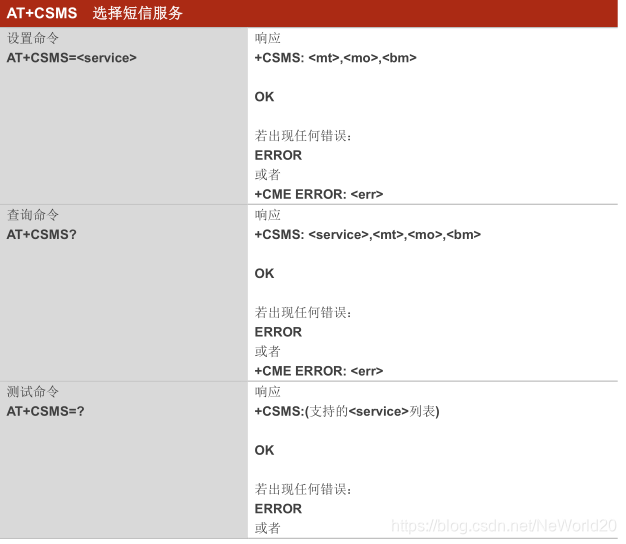Viewport: 626px width, 544px height.
Task: Click the header title "AT+CSMS 选择短信服务"
Action: point(95,13)
